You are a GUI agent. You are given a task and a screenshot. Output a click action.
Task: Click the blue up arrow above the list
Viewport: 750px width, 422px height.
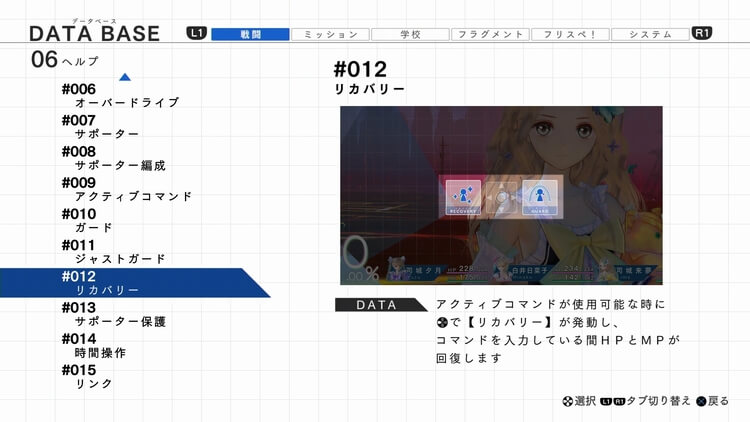click(x=125, y=77)
